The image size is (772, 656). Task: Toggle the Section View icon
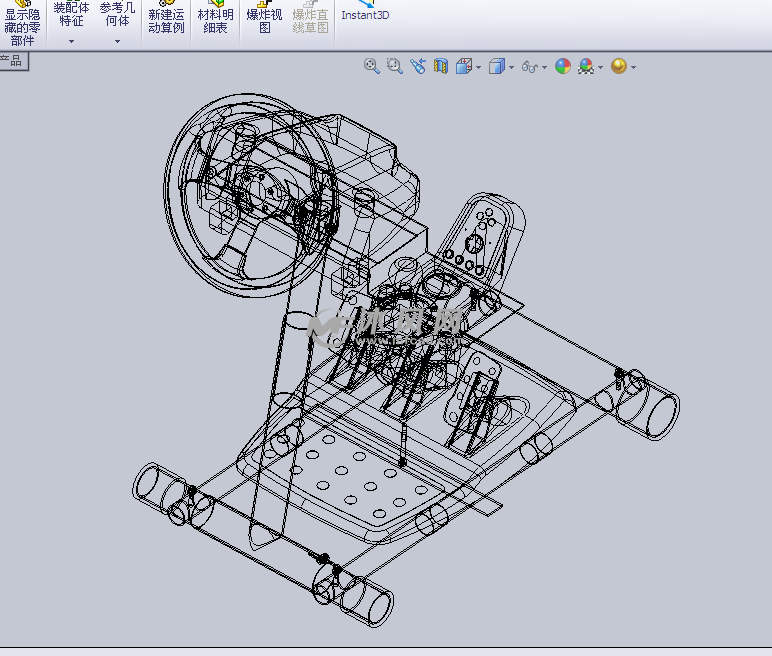click(x=441, y=66)
